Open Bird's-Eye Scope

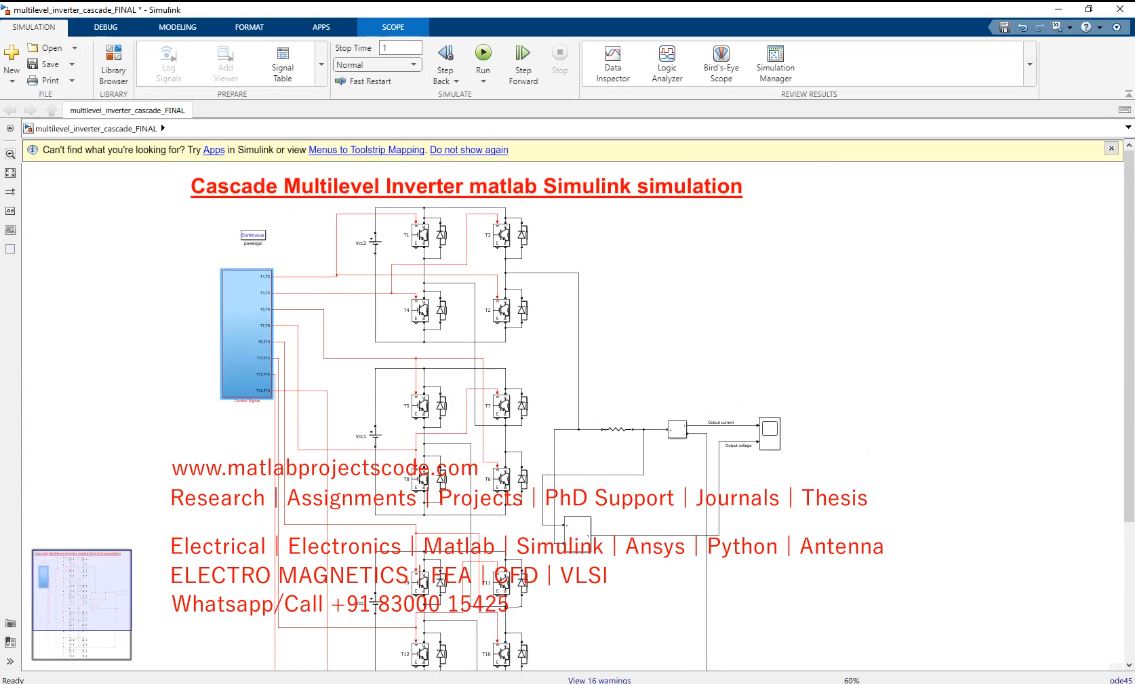tap(721, 64)
